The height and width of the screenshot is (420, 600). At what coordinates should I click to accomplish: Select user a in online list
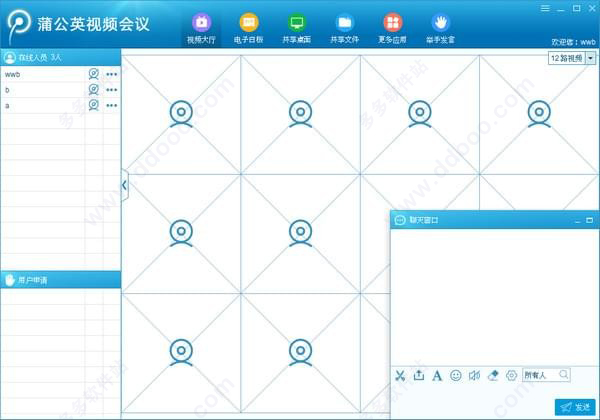[61, 105]
